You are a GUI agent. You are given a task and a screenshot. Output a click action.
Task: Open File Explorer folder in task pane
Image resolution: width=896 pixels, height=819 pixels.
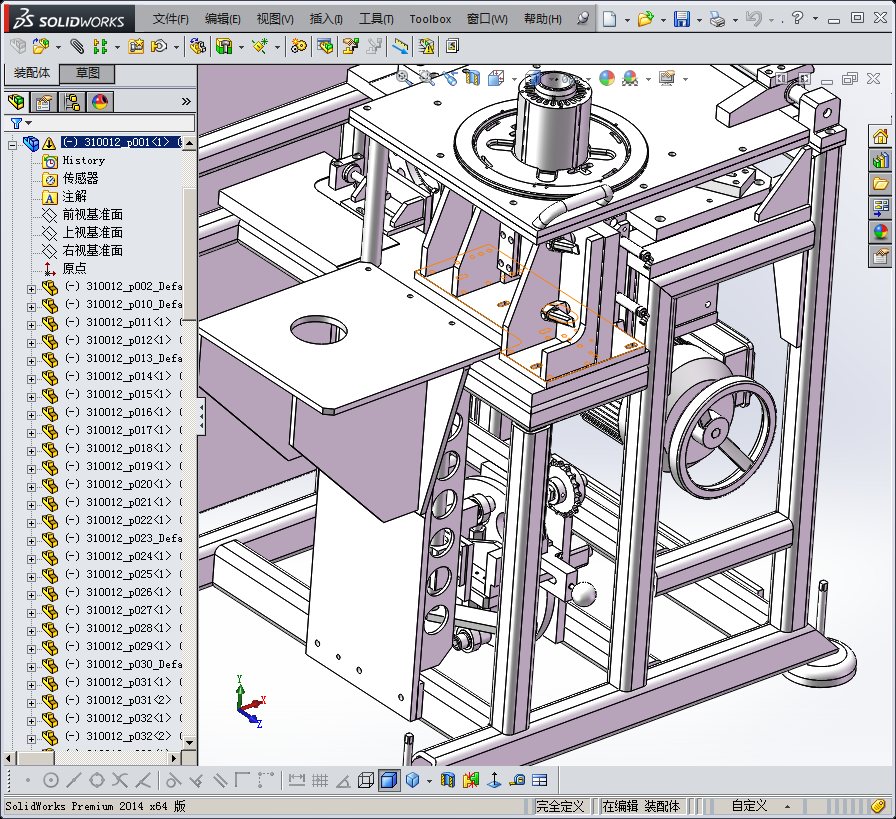[880, 184]
